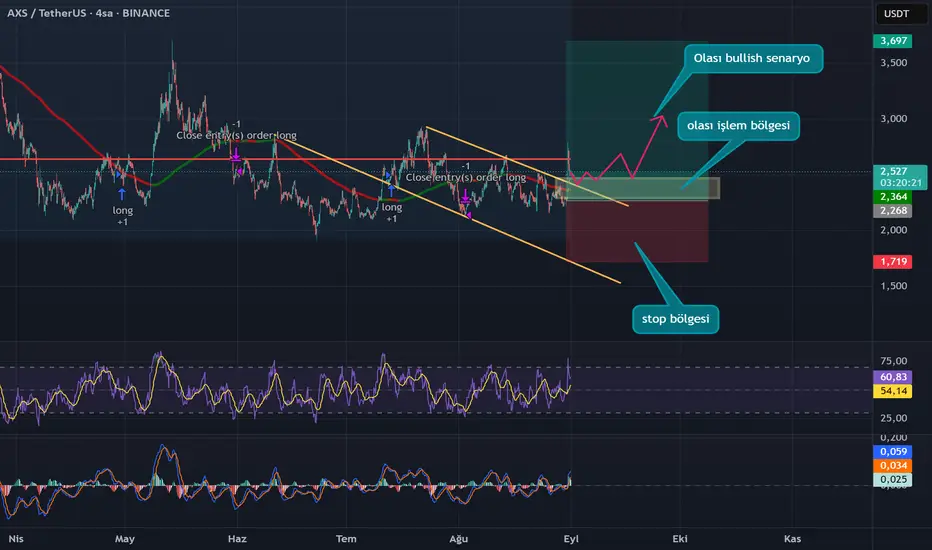This screenshot has width=932, height=550.
Task: Click the 3,697 target price label
Action: coord(893,40)
